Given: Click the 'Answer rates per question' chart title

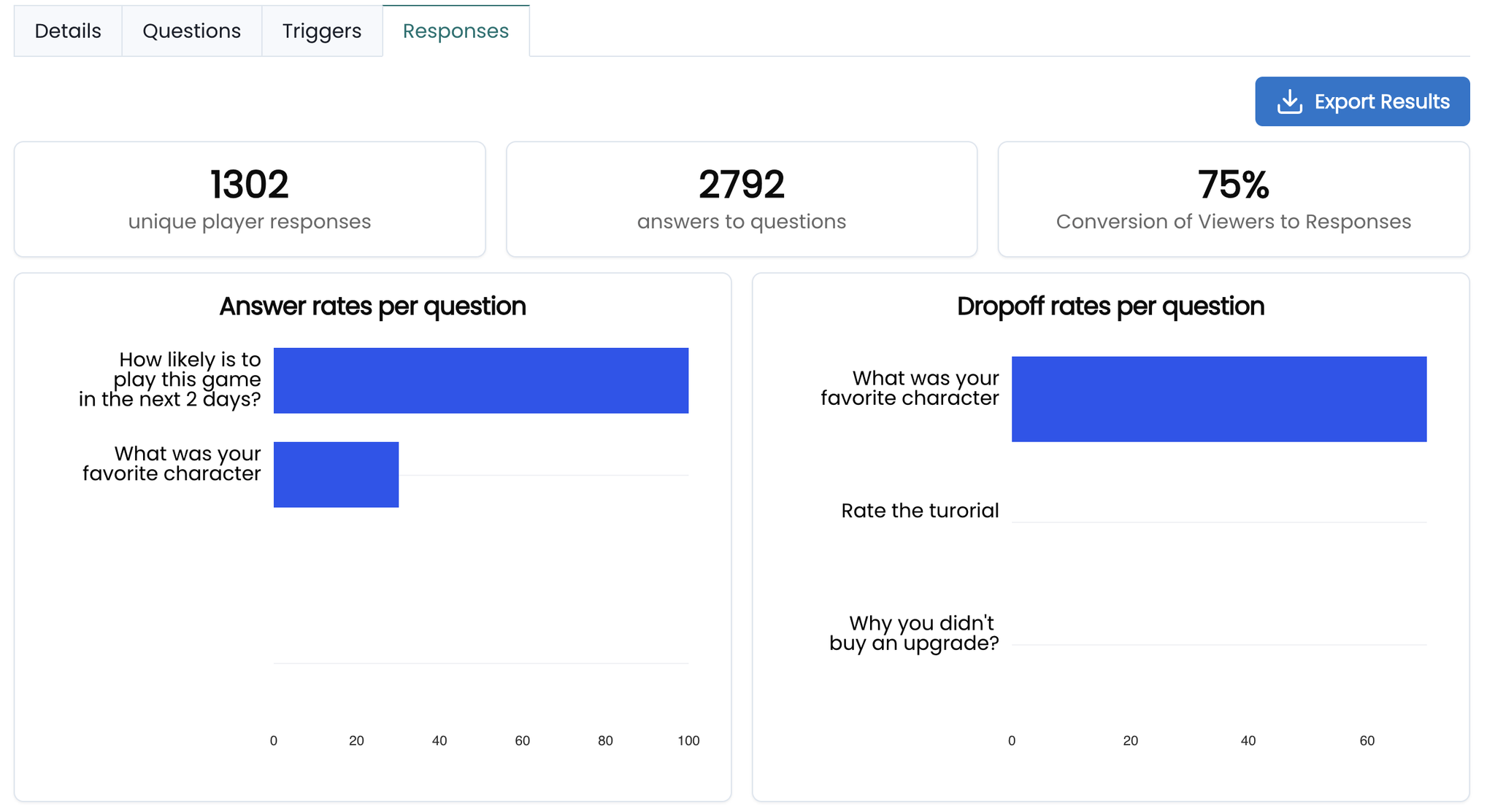Looking at the screenshot, I should pos(372,306).
